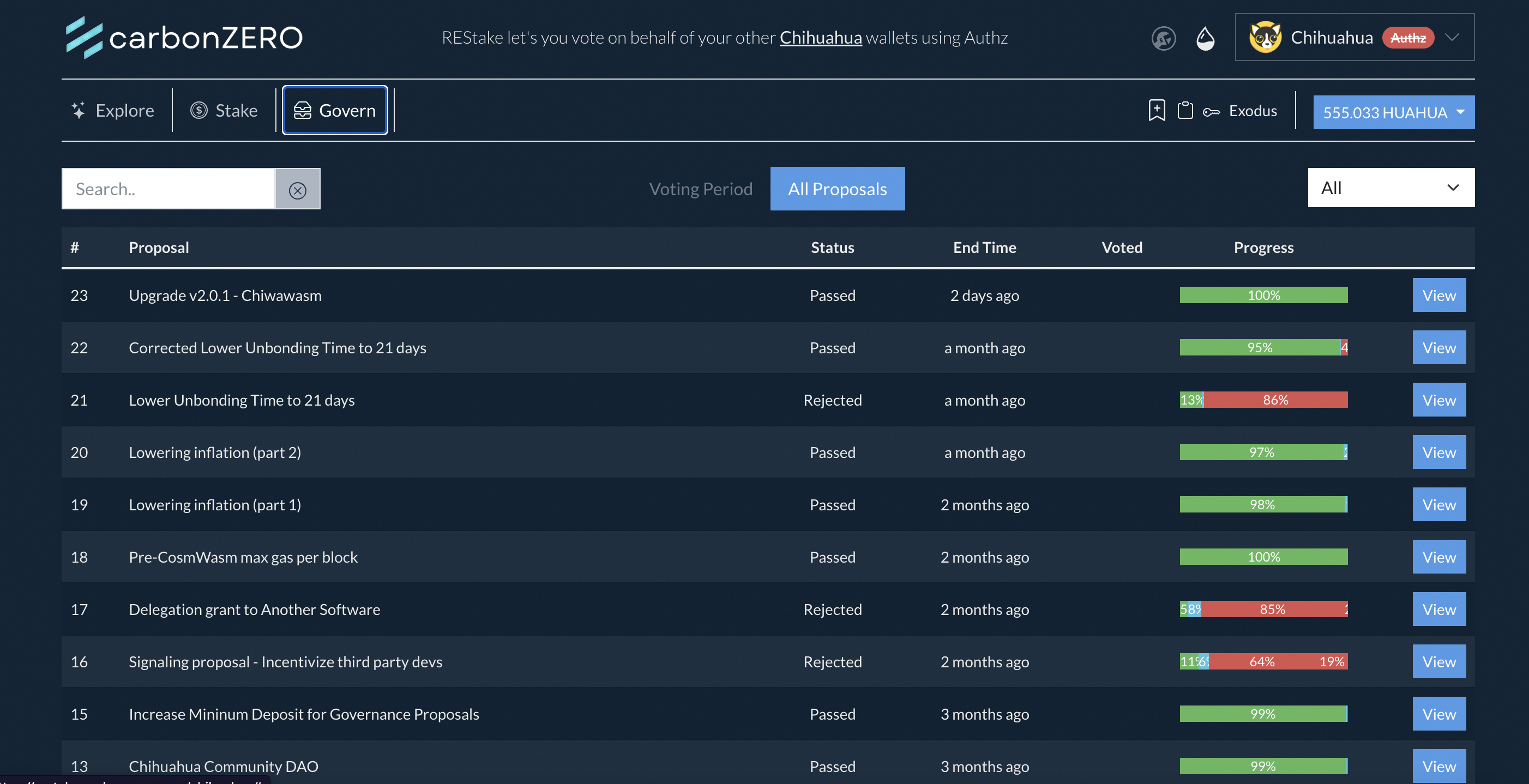This screenshot has height=784, width=1529.
Task: Click the 99% progress bar of proposal 15
Action: pos(1262,713)
